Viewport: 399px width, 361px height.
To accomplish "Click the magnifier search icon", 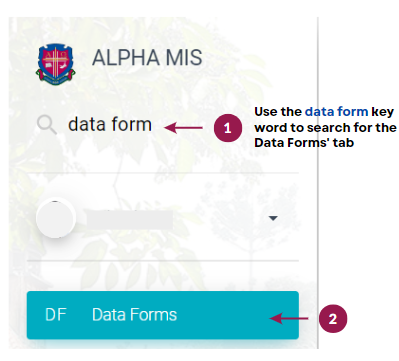I will [x=47, y=125].
